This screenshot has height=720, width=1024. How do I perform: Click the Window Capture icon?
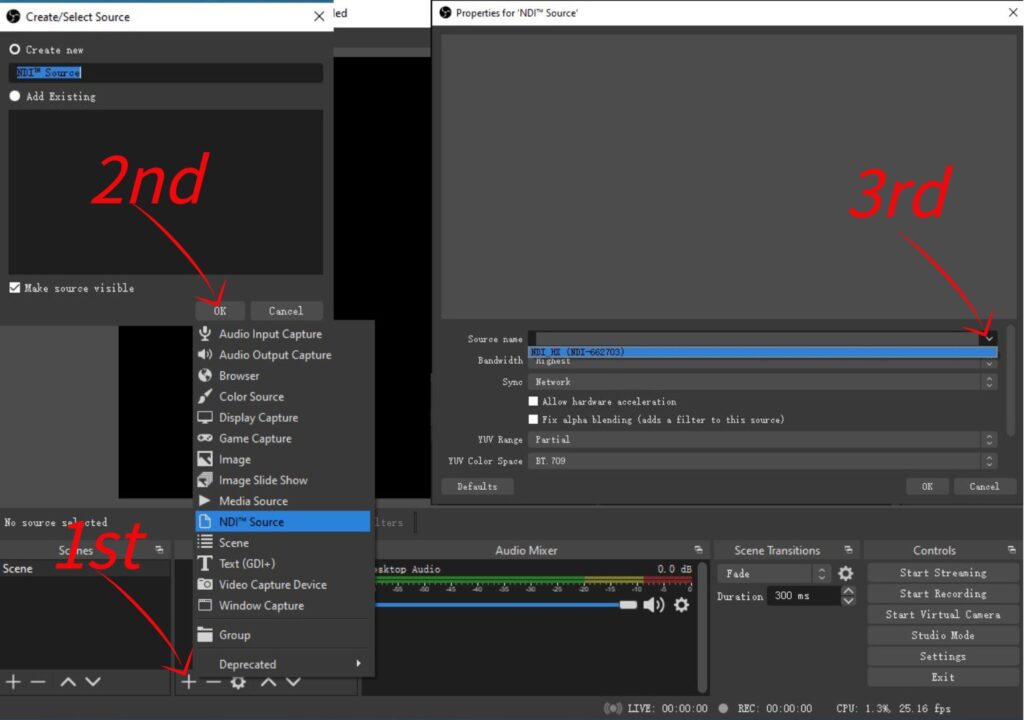pos(205,605)
